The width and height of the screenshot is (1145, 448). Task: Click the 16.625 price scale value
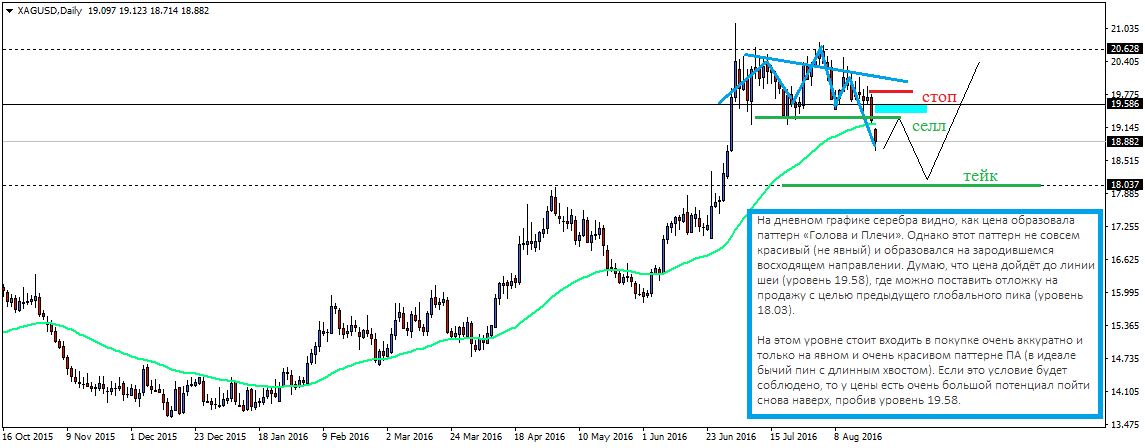pos(1125,260)
